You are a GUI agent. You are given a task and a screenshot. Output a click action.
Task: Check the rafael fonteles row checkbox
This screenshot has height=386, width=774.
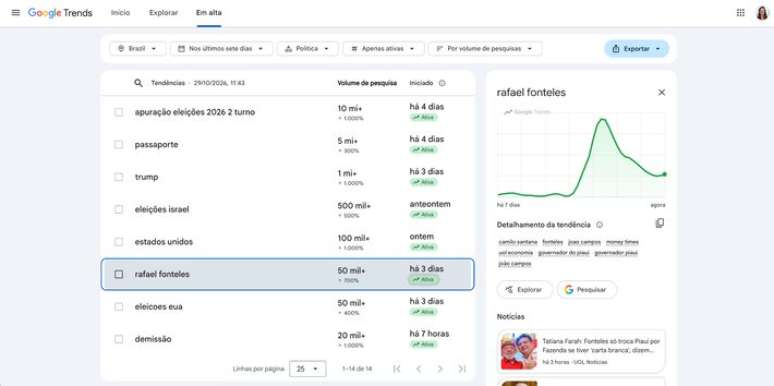[x=118, y=274]
